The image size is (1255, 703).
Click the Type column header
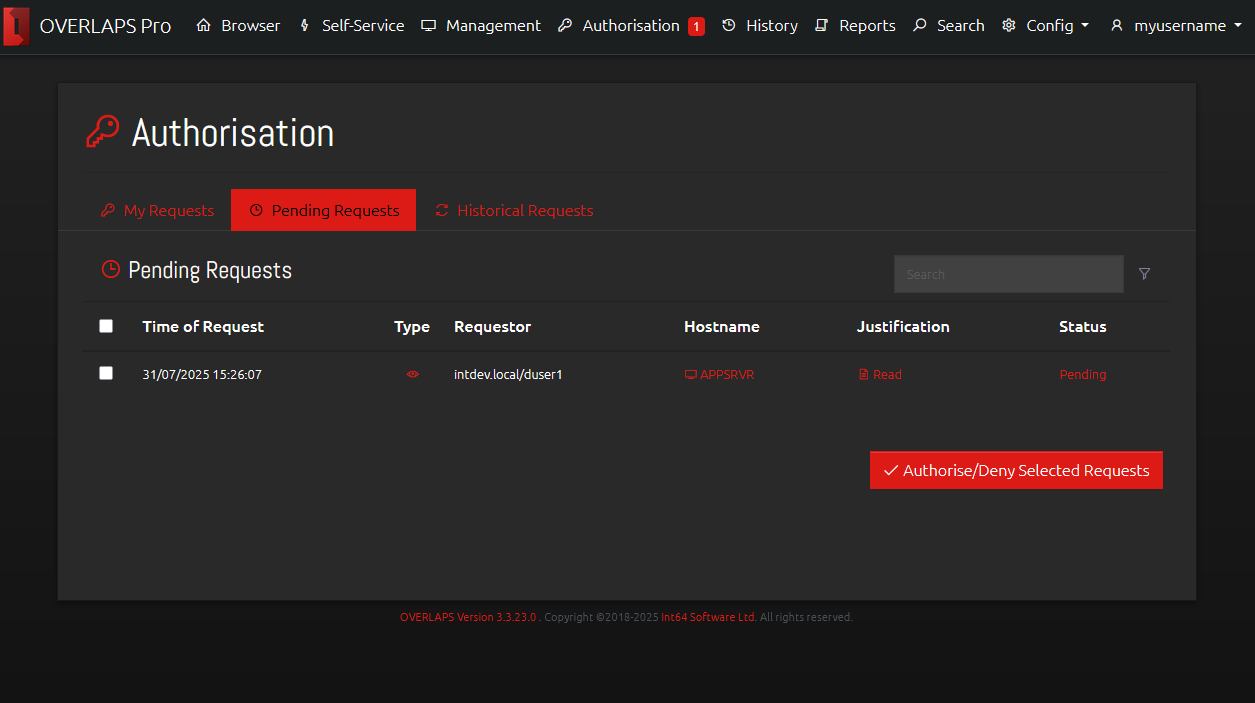[x=412, y=327]
